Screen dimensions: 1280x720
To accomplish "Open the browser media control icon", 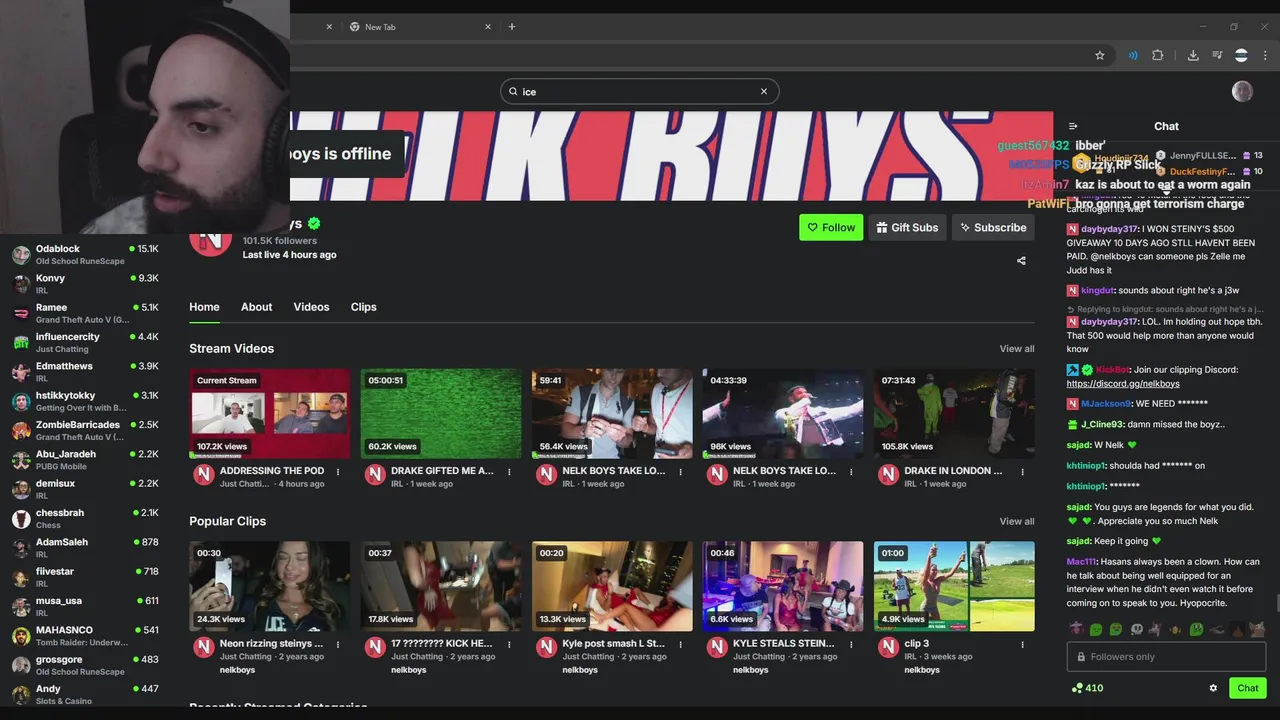I will (x=1217, y=55).
